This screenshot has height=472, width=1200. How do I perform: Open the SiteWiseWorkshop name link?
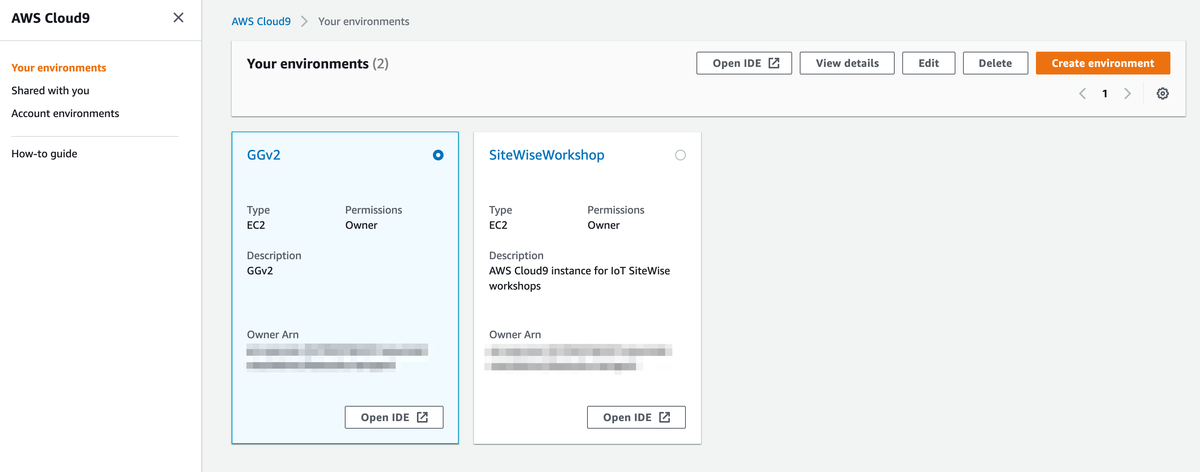click(x=546, y=155)
